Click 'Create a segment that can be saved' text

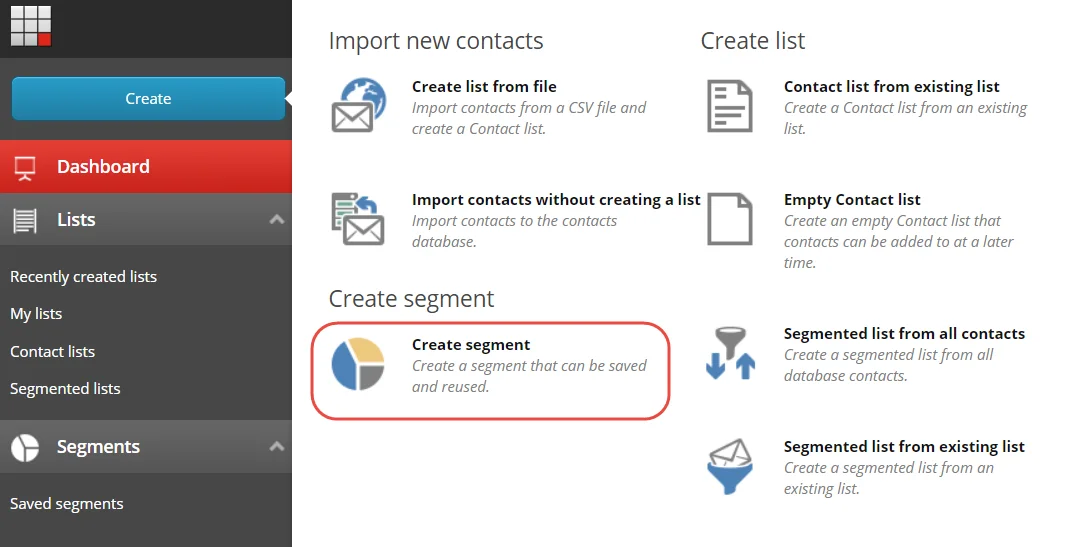coord(529,376)
